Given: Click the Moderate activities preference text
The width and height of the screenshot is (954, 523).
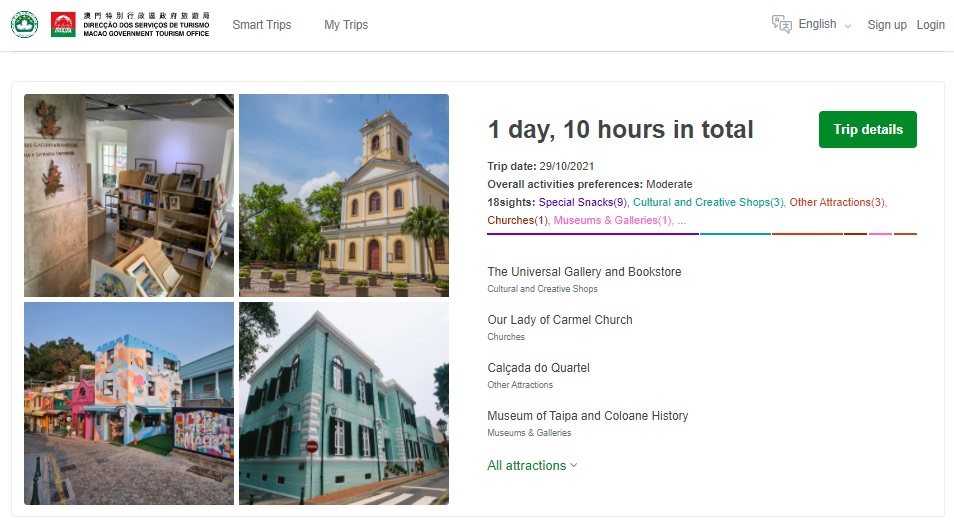Looking at the screenshot, I should tap(669, 184).
